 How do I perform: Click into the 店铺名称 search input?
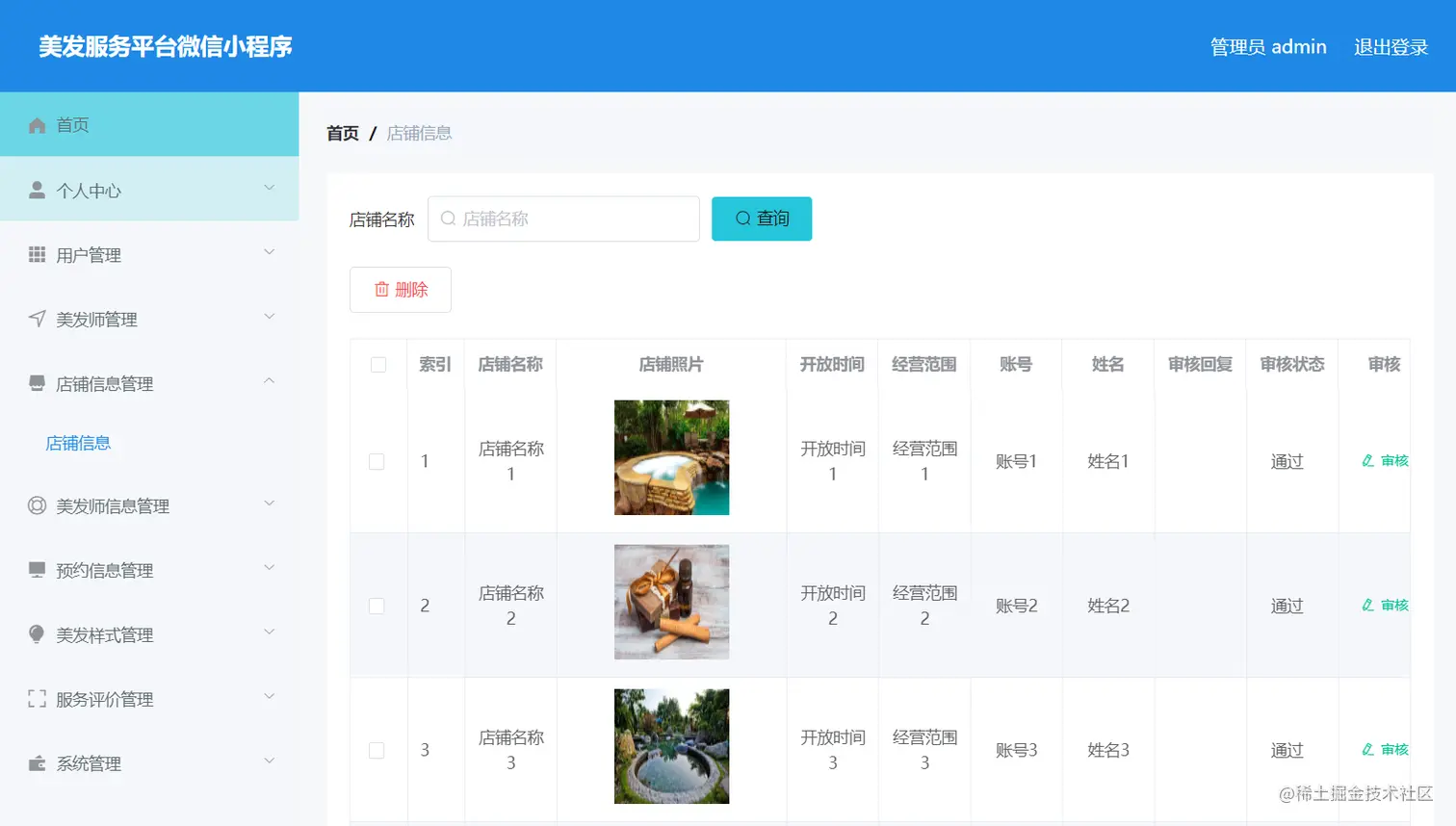click(x=563, y=219)
